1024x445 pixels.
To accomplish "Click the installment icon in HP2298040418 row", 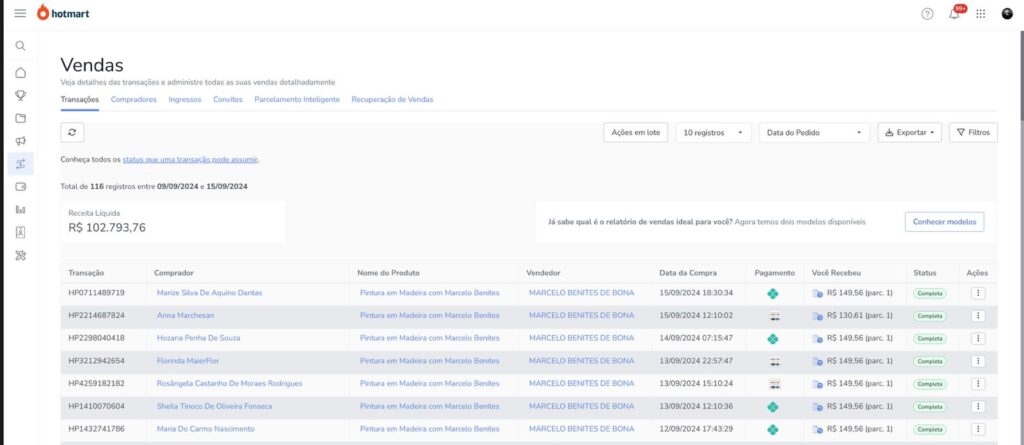I will point(818,339).
